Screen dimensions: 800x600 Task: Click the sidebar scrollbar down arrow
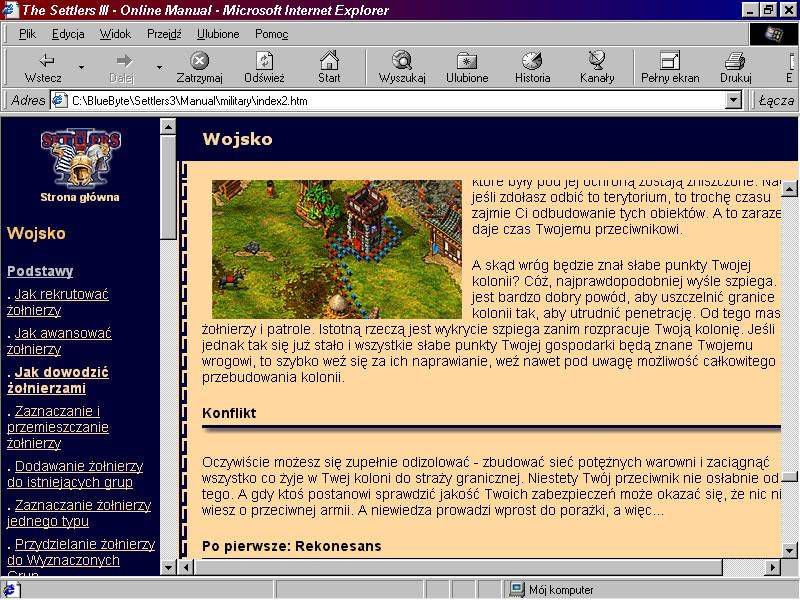[168, 567]
